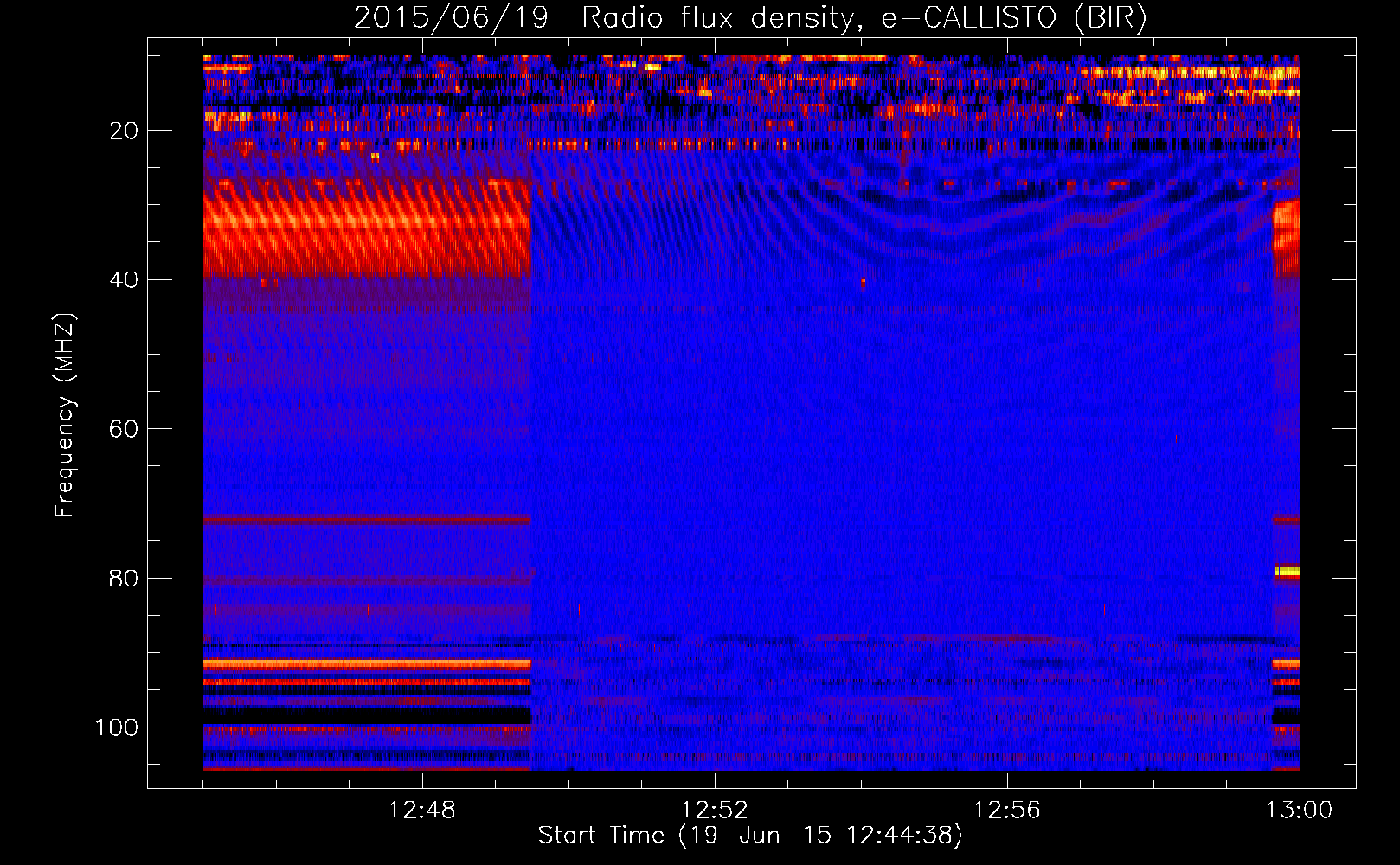Click the 100 frequency tick label
Image resolution: width=1400 pixels, height=865 pixels.
pos(117,727)
